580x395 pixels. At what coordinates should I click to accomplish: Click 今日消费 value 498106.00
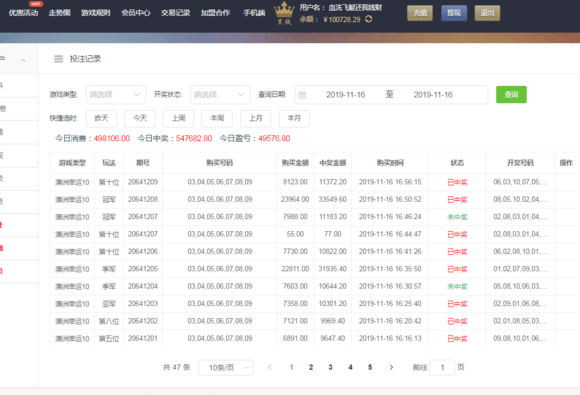[x=112, y=139]
